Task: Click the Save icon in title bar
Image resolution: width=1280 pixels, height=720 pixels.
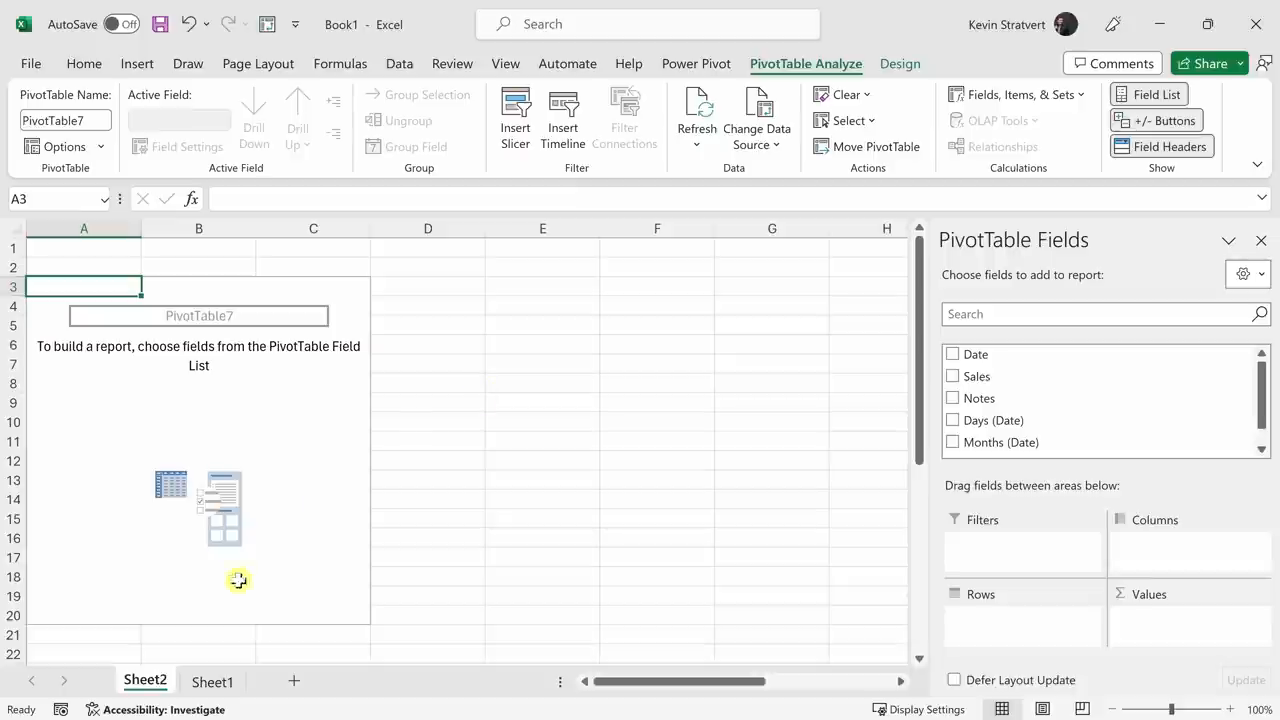Action: (x=160, y=24)
